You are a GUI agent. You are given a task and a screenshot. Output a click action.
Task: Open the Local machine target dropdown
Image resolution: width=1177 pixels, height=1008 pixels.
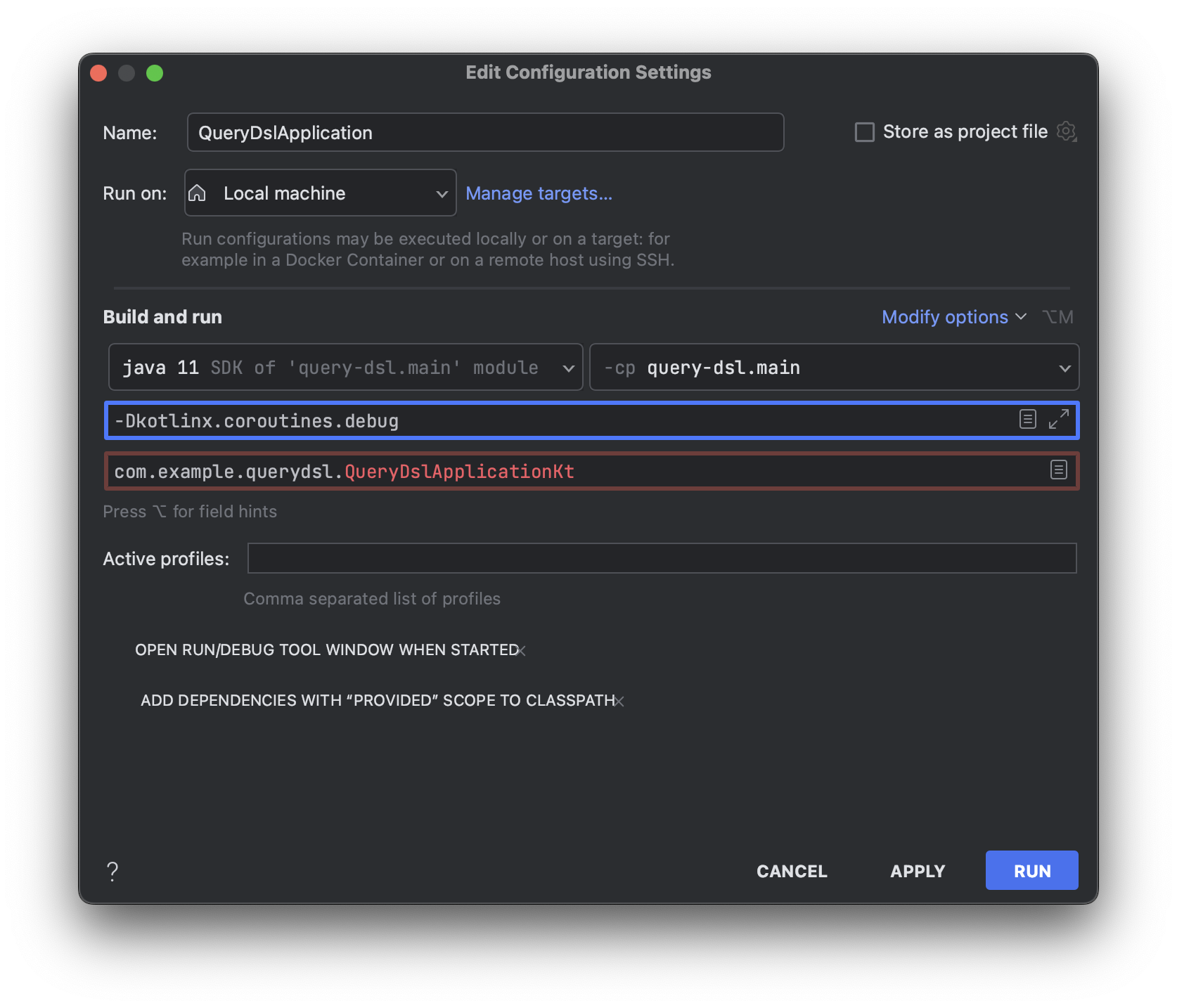[x=320, y=193]
